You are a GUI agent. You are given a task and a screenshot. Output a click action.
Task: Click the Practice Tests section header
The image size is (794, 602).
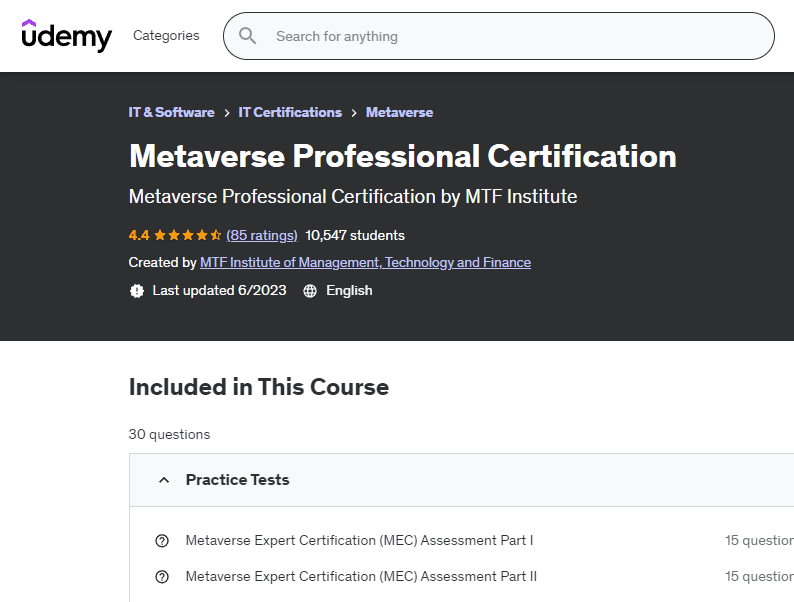point(238,480)
